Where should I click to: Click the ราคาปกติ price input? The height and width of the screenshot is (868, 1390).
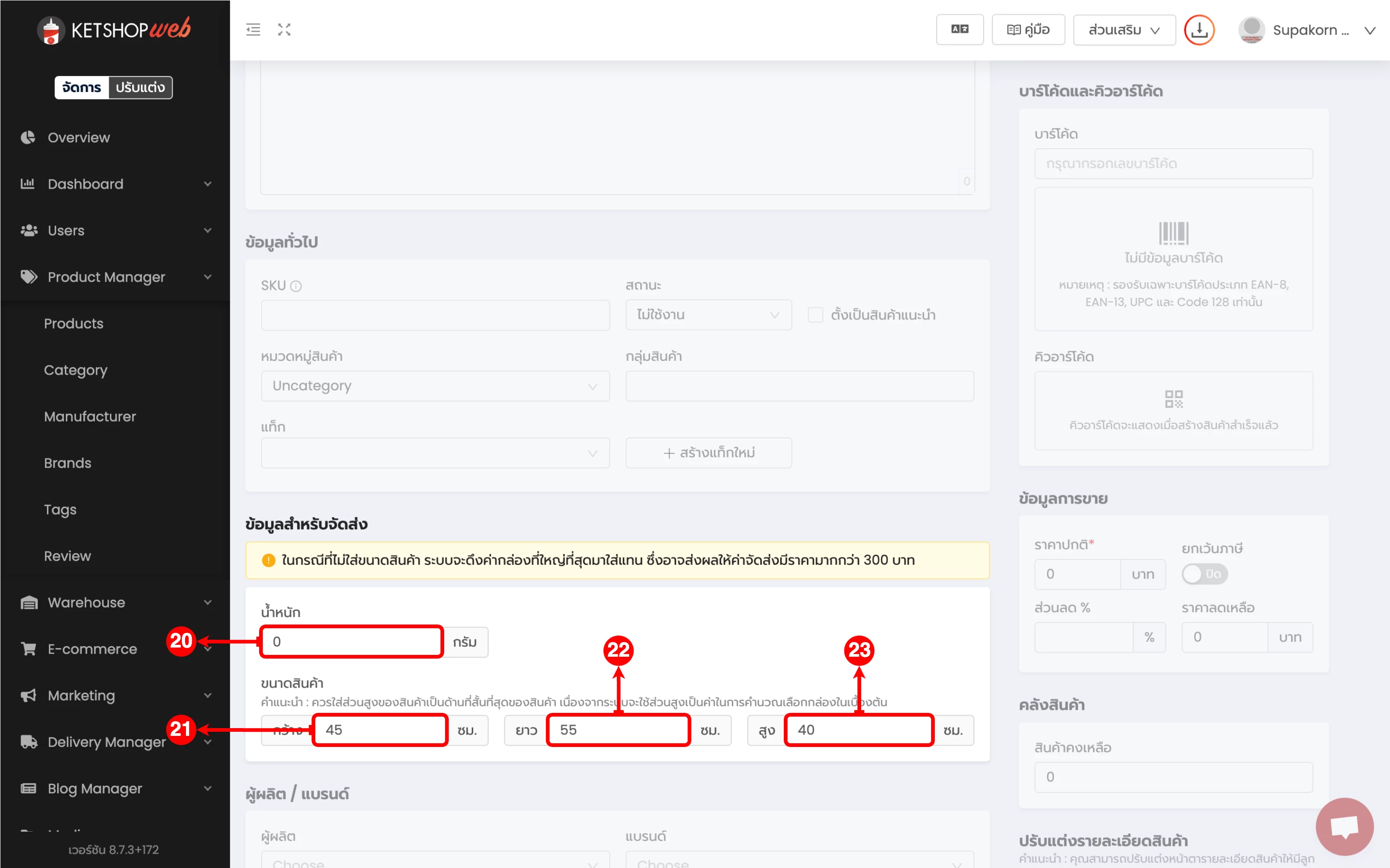1077,574
